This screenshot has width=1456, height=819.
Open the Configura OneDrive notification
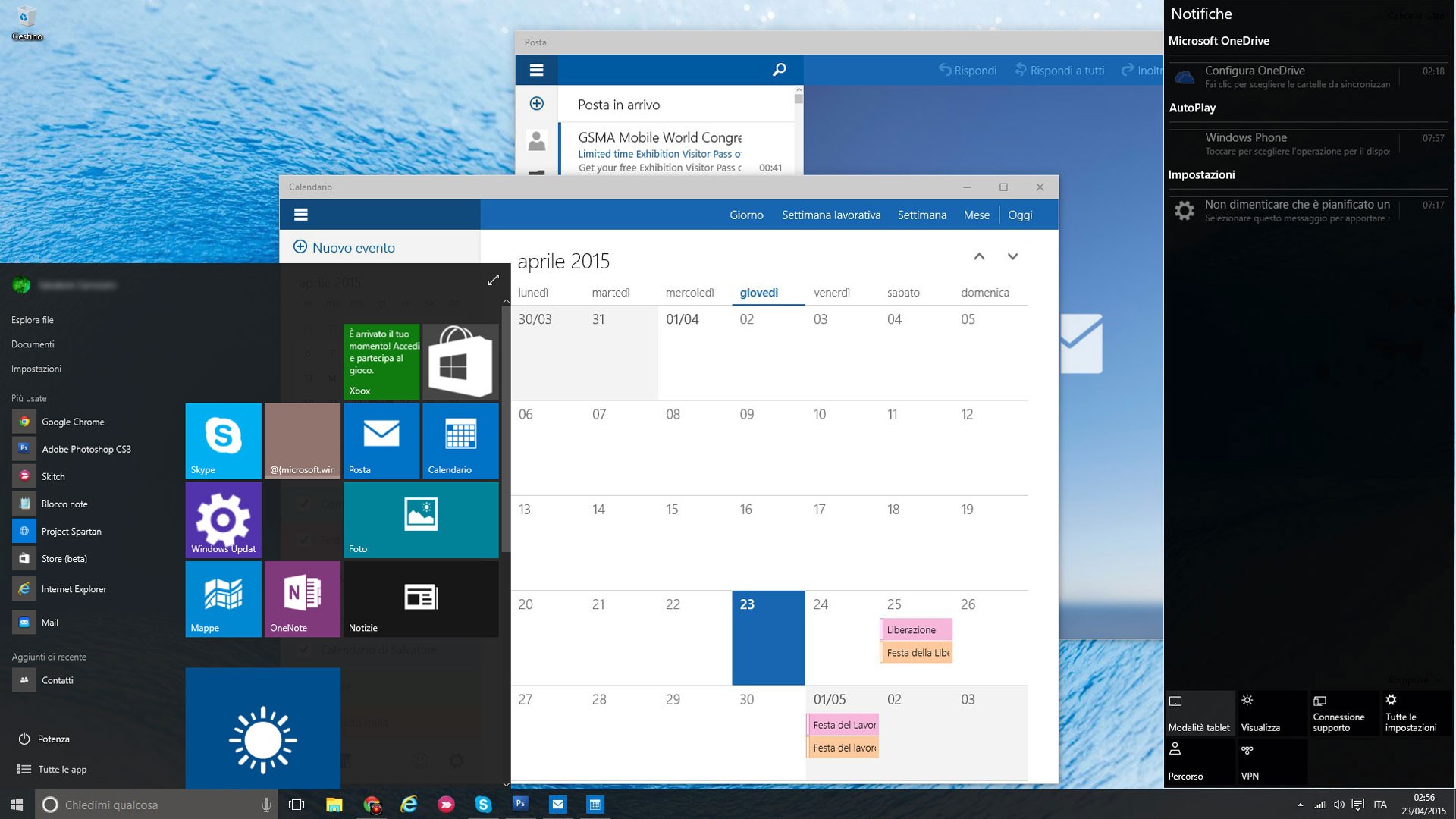1308,77
